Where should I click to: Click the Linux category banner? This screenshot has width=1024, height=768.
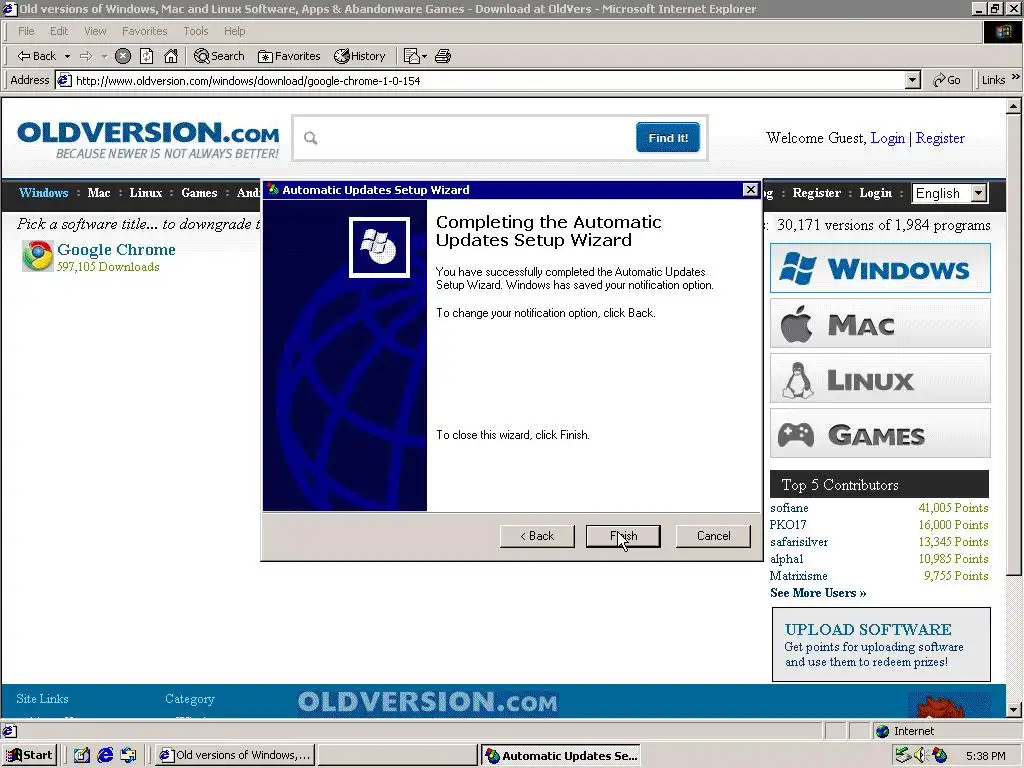click(x=880, y=378)
